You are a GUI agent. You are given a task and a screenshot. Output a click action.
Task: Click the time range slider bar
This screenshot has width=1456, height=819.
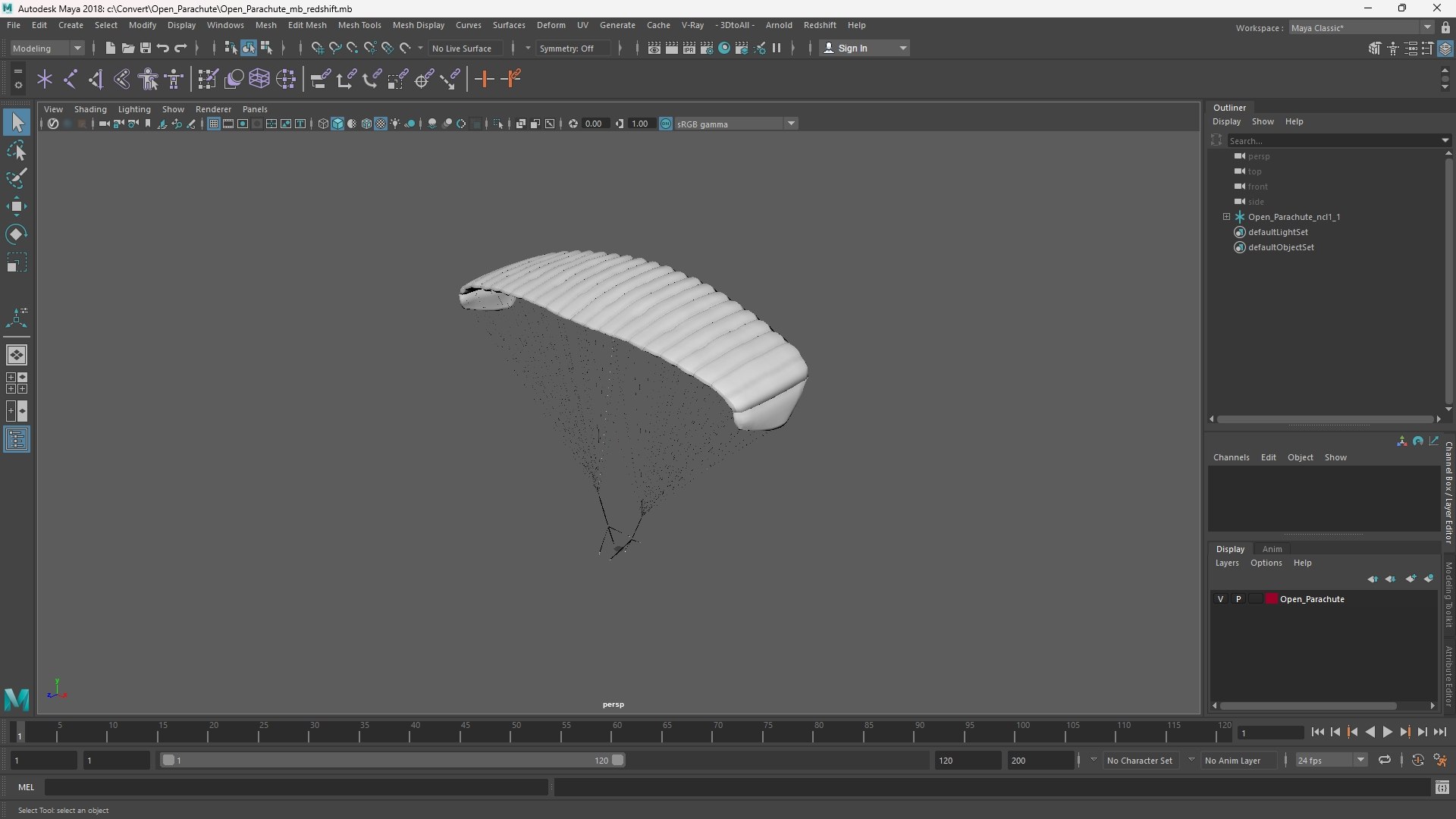[393, 760]
